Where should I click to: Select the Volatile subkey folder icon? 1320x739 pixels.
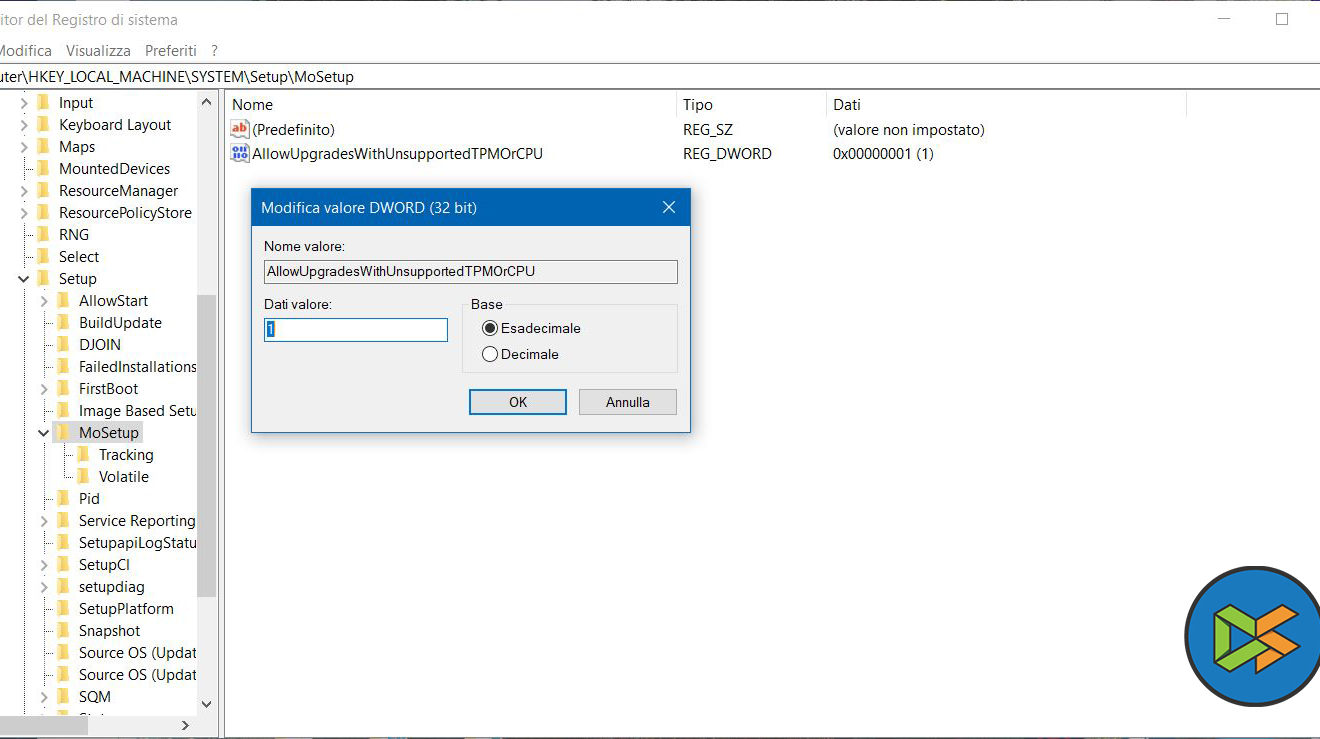pos(83,476)
